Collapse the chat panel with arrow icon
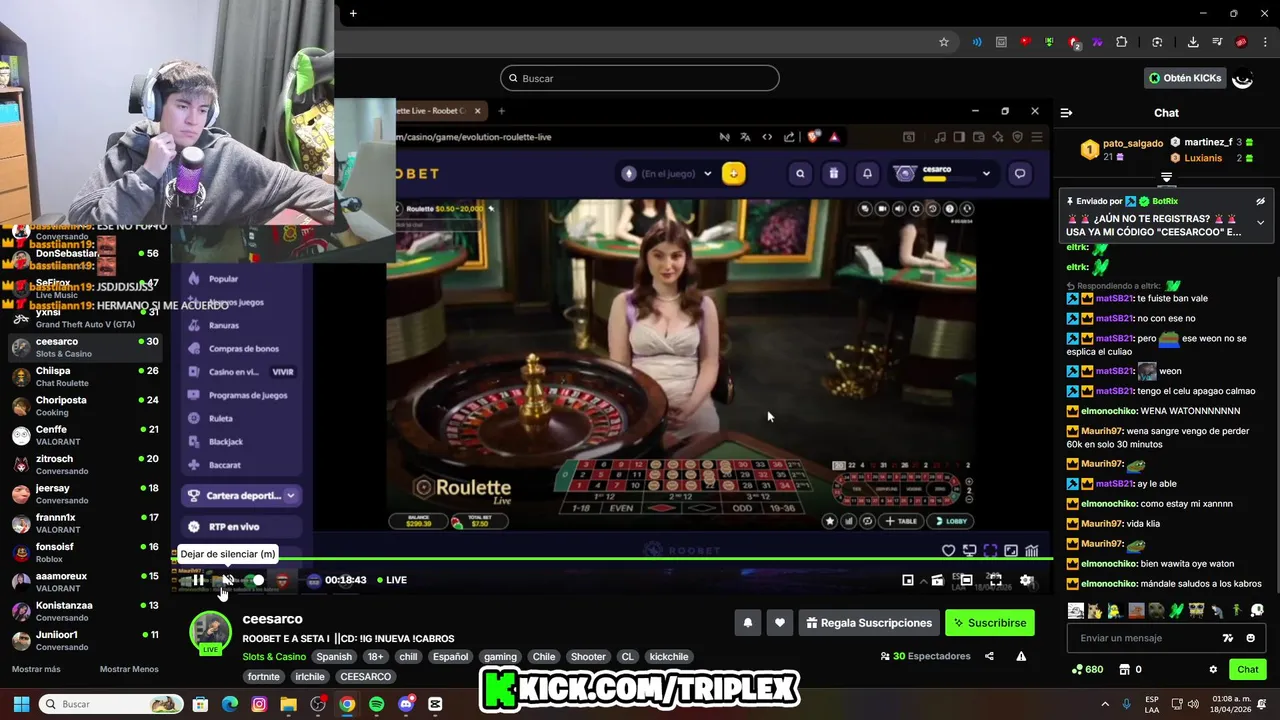1280x720 pixels. click(1066, 113)
